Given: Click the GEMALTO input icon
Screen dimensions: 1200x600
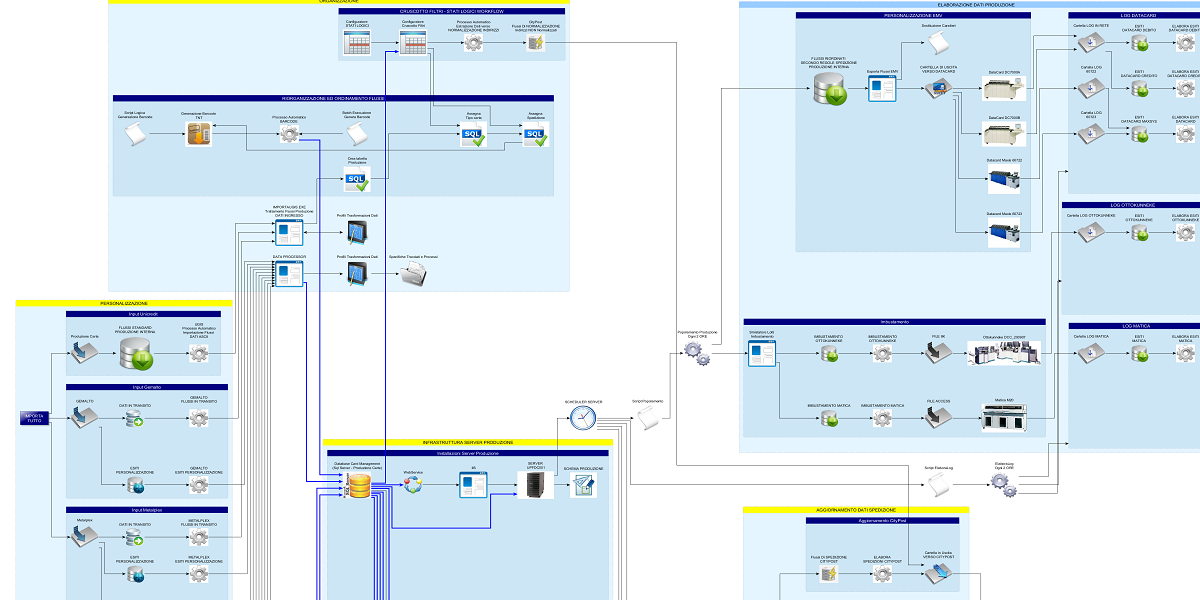Looking at the screenshot, I should (x=85, y=418).
